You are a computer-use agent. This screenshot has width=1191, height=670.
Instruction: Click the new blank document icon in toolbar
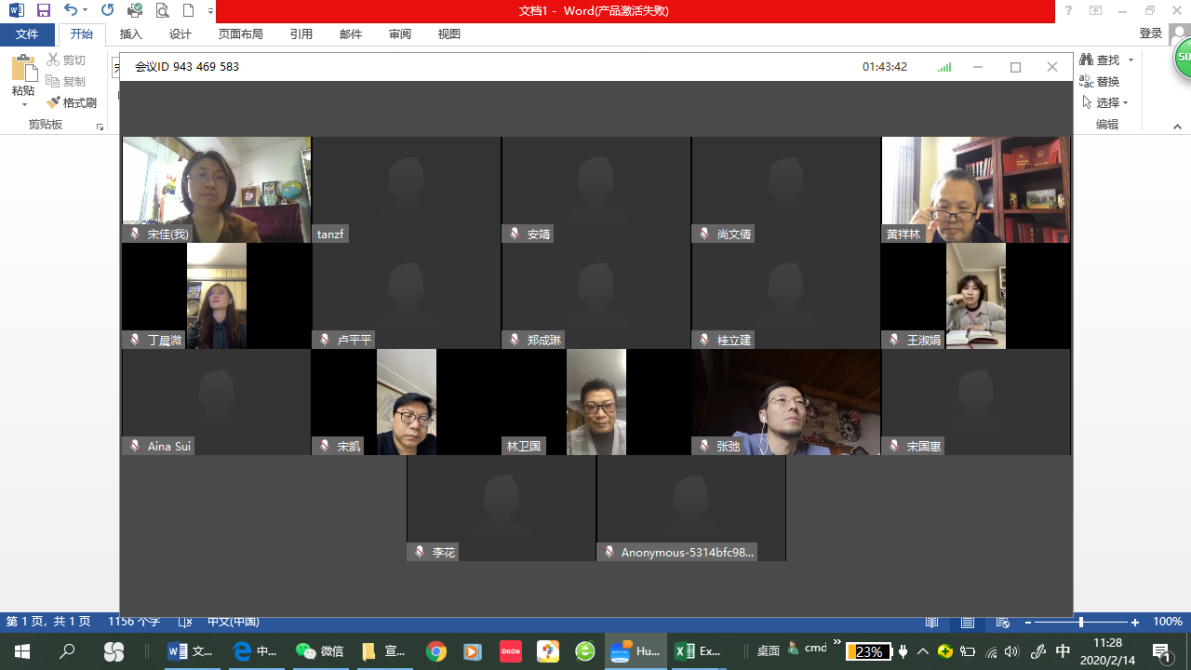pyautogui.click(x=188, y=11)
